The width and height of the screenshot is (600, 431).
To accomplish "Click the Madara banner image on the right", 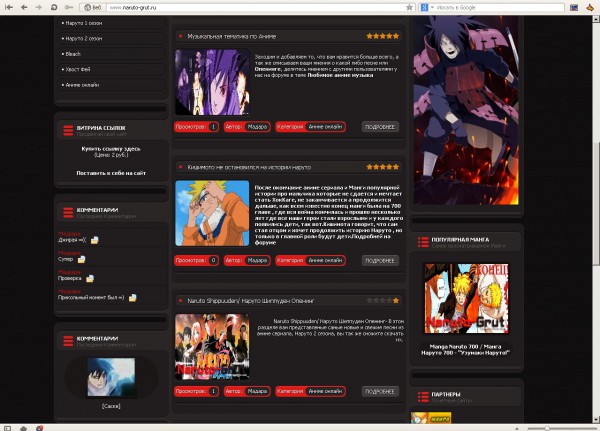I will pyautogui.click(x=466, y=110).
